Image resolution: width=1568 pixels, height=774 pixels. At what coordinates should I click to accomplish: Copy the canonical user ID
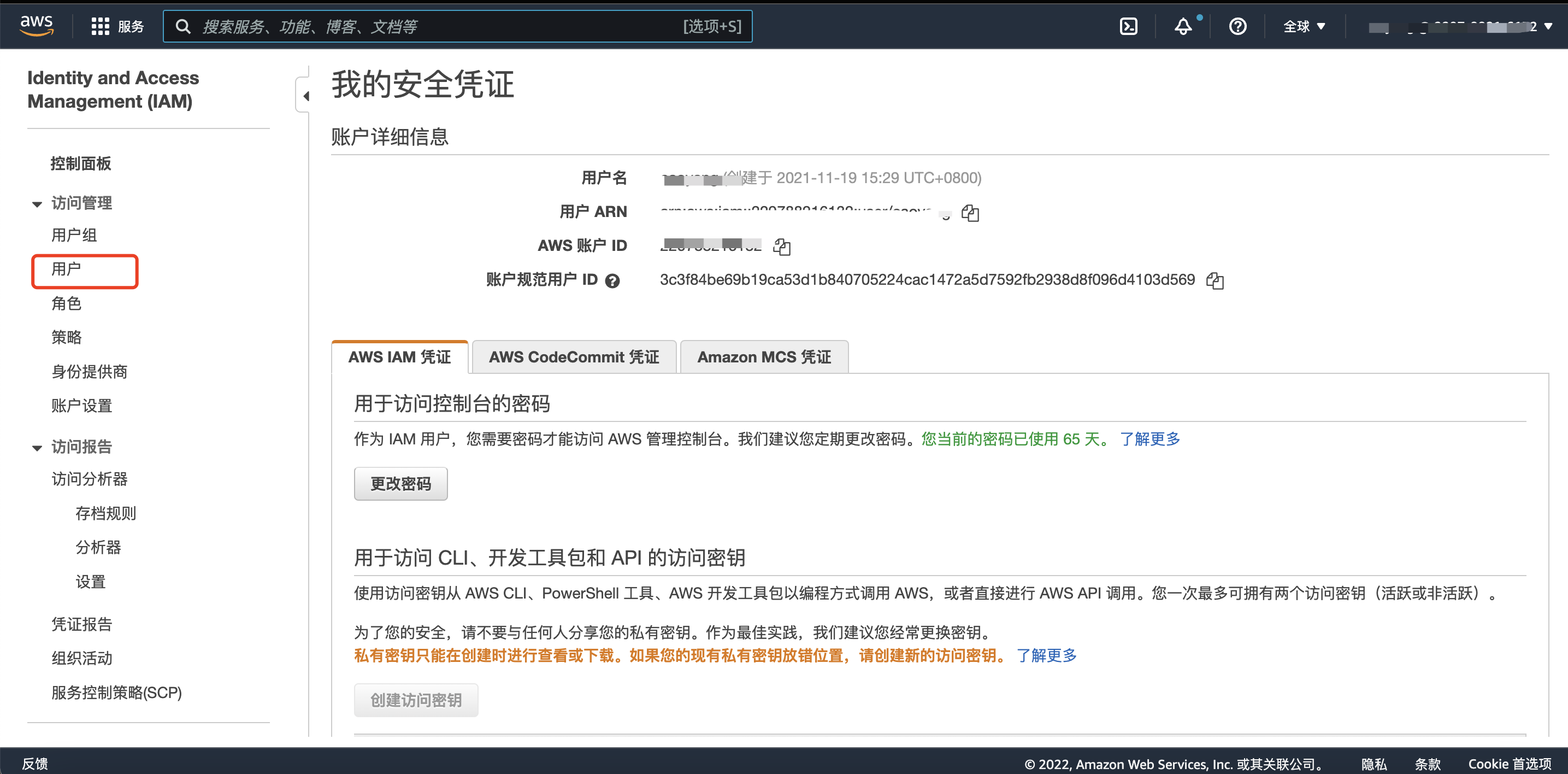(1215, 280)
